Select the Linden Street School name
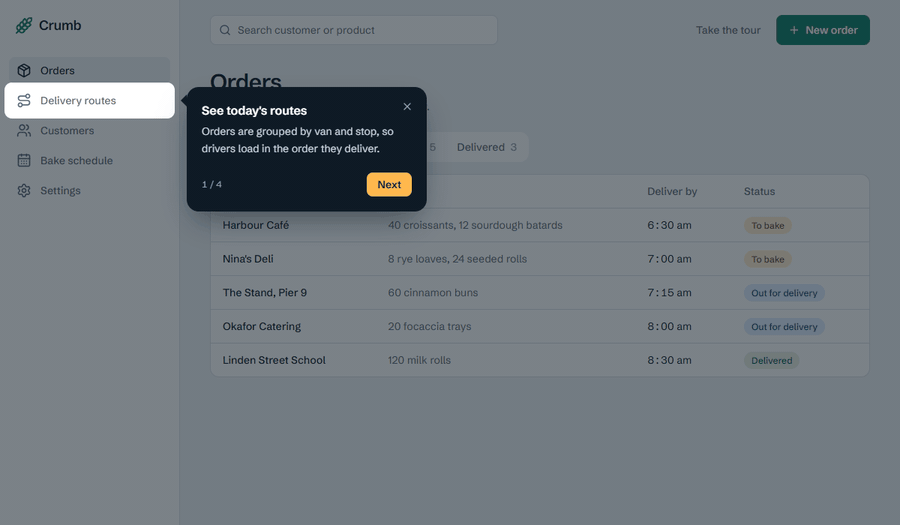This screenshot has height=525, width=900. pos(274,360)
